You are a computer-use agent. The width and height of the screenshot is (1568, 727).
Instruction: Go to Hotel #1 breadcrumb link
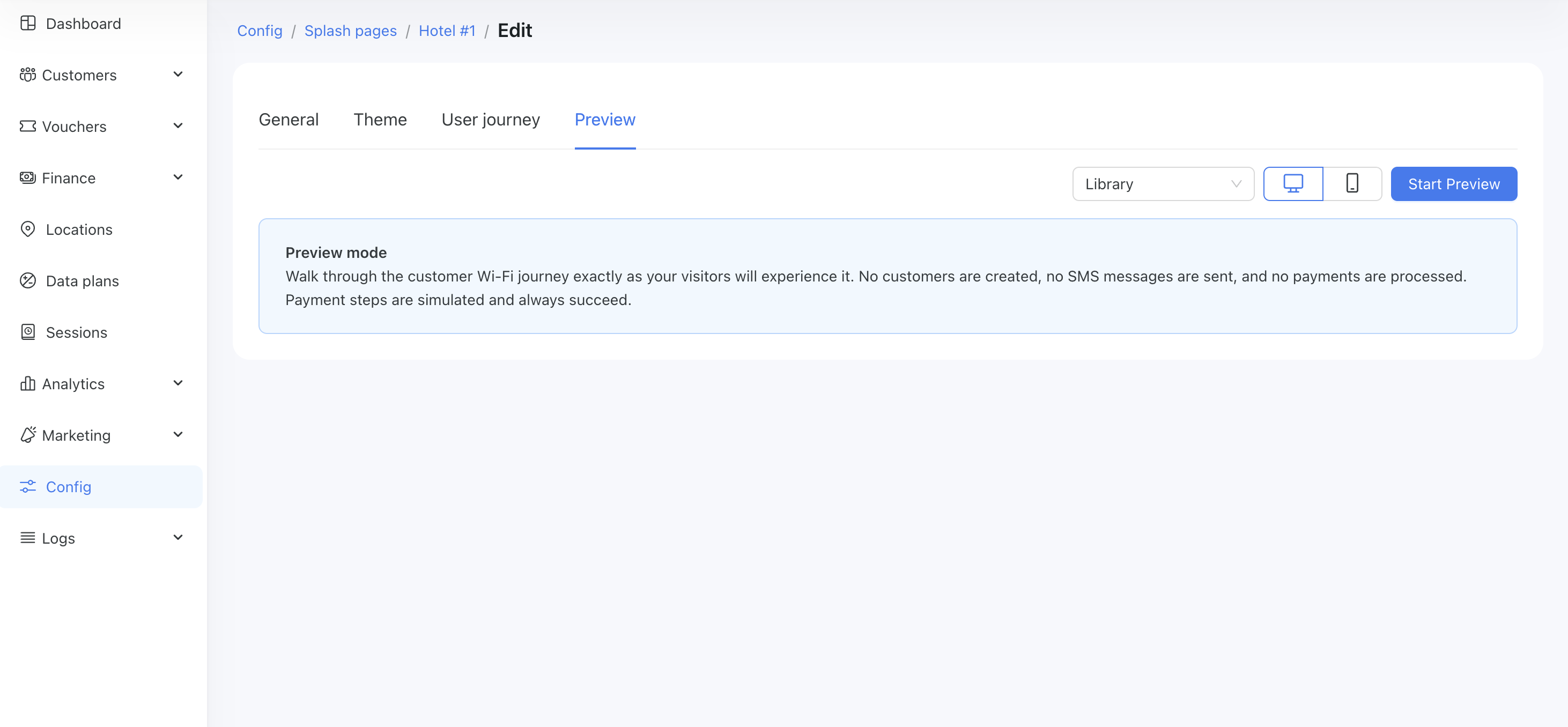pyautogui.click(x=447, y=31)
